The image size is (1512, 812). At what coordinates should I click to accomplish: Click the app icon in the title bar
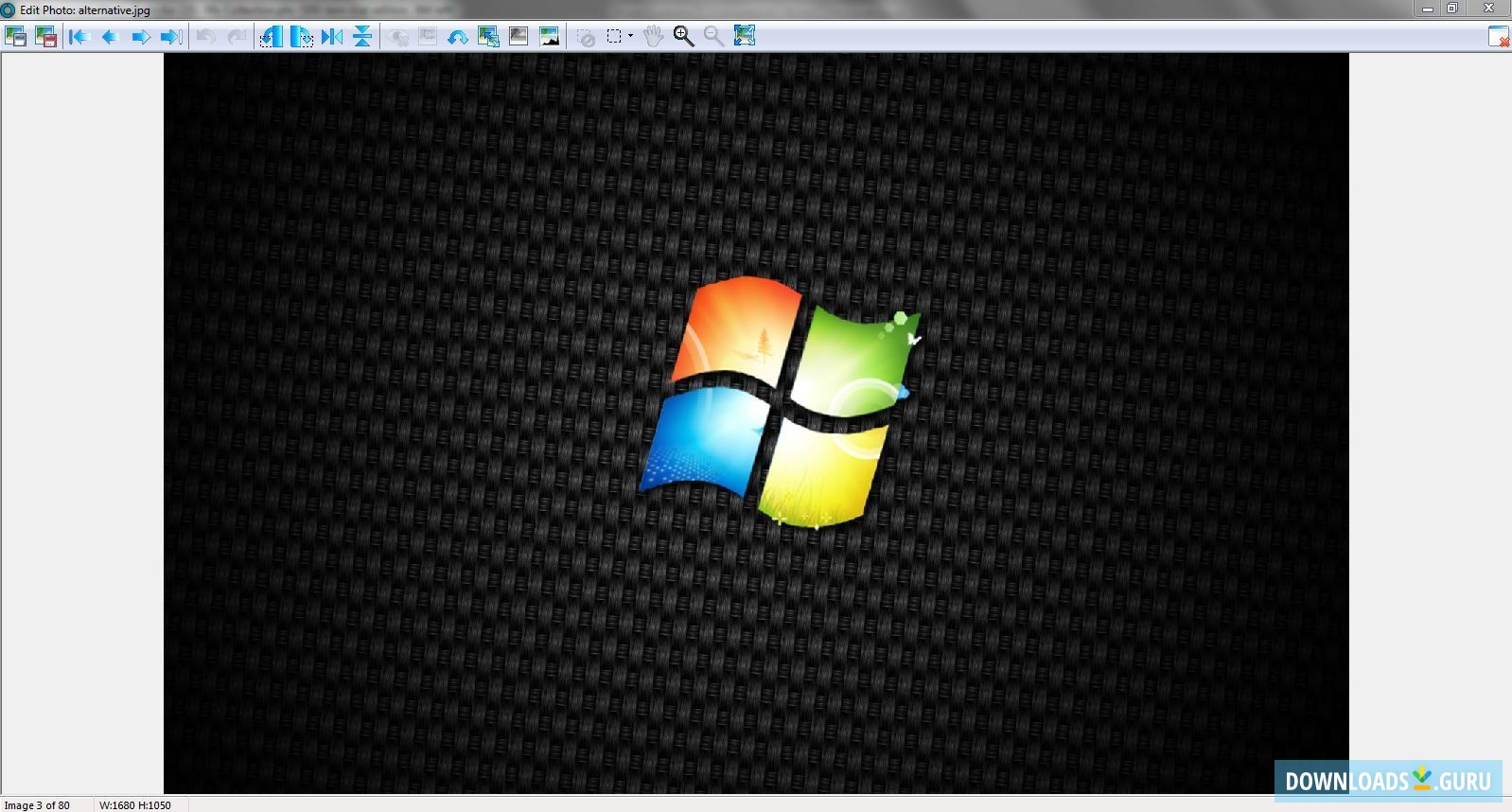tap(9, 10)
